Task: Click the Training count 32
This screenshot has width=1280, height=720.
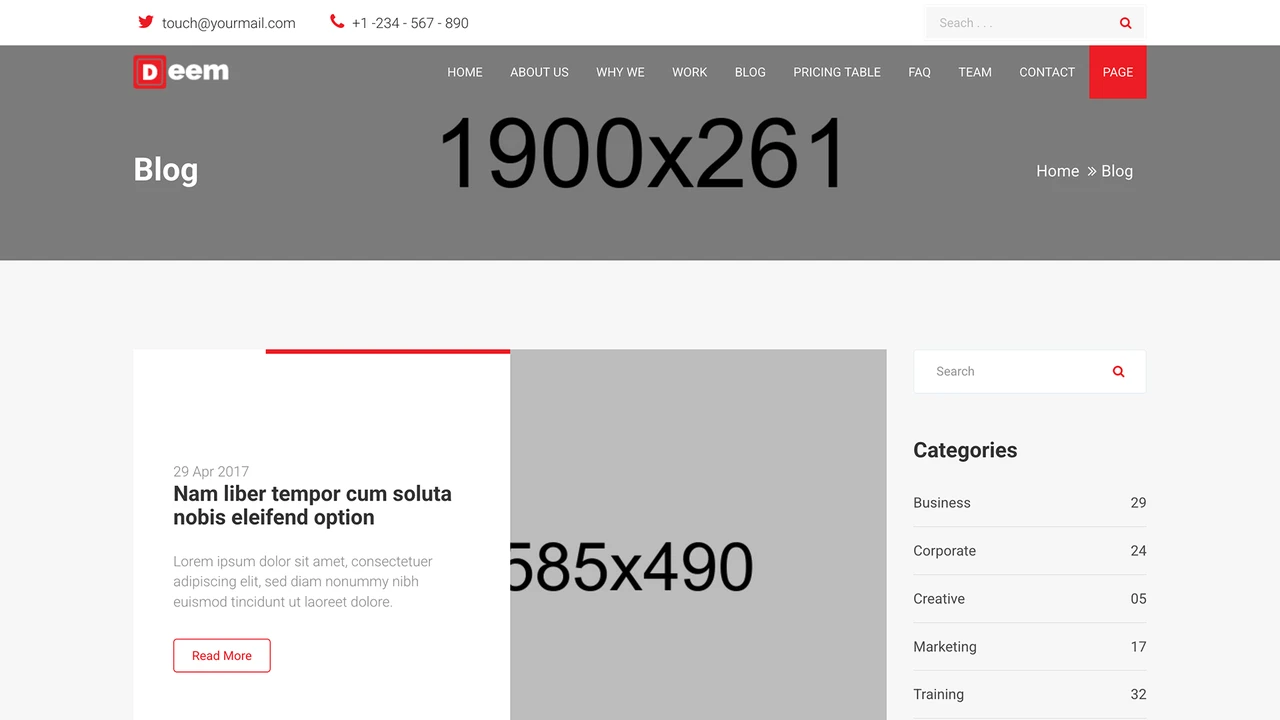Action: click(1138, 695)
